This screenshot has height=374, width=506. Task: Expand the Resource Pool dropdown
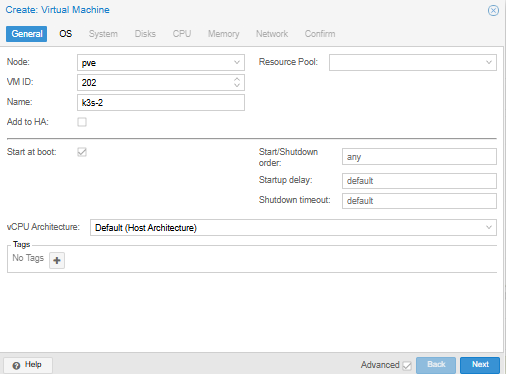pyautogui.click(x=489, y=62)
